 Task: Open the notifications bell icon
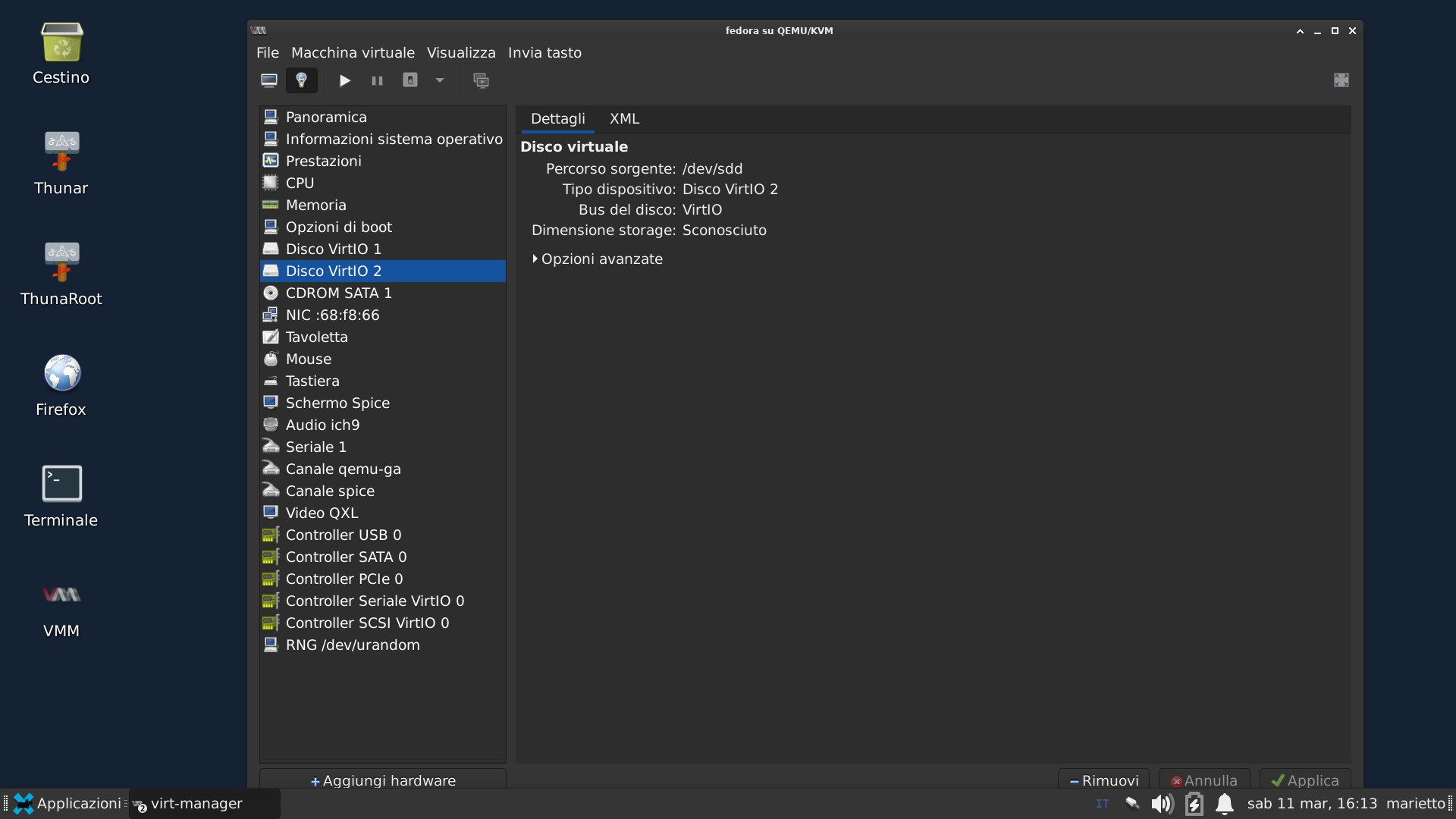click(x=1225, y=804)
